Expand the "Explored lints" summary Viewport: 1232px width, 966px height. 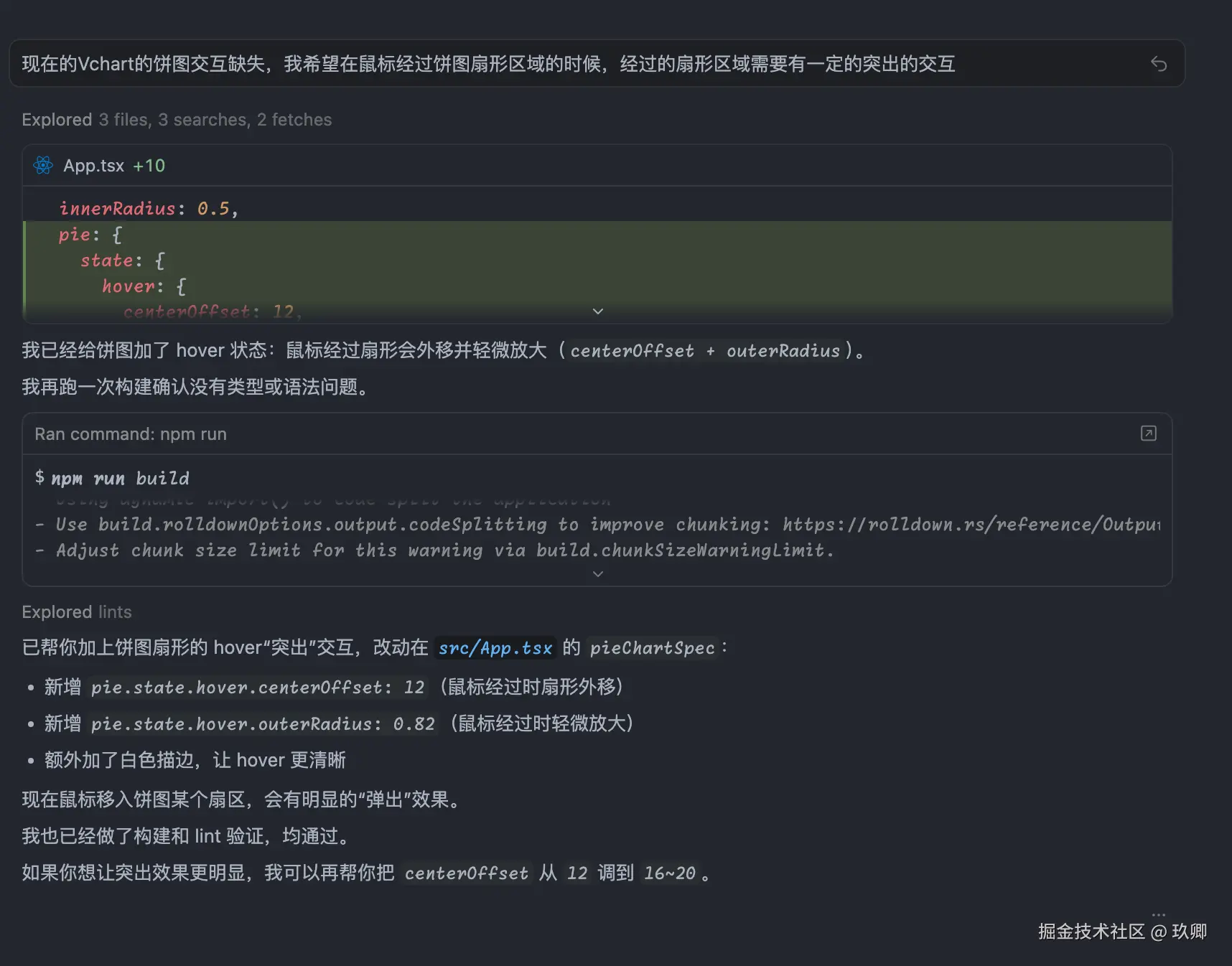pyautogui.click(x=77, y=612)
